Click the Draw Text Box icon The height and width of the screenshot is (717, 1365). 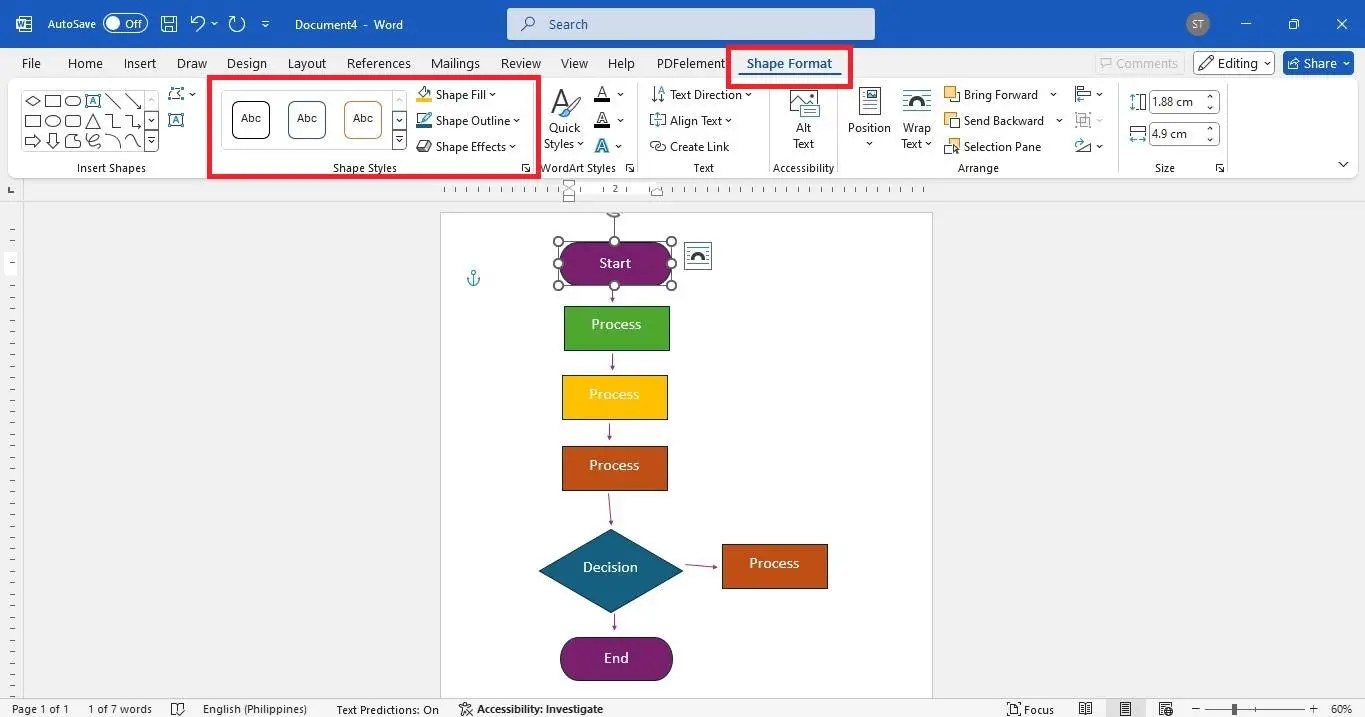(176, 120)
